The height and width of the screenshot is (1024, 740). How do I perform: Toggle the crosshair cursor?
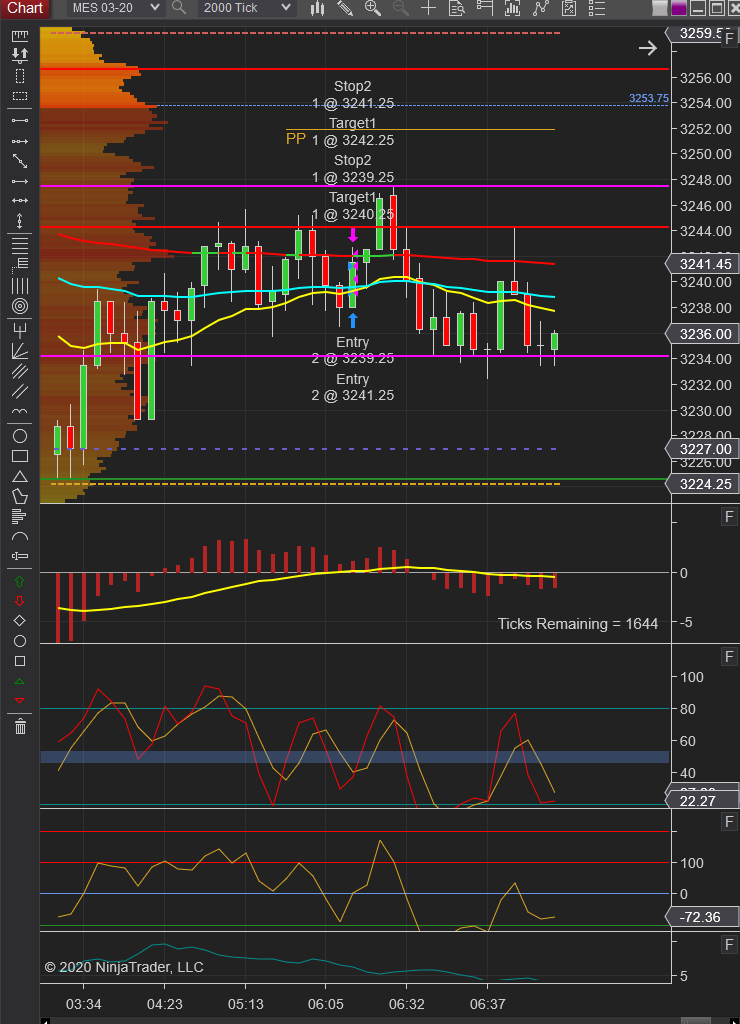428,8
